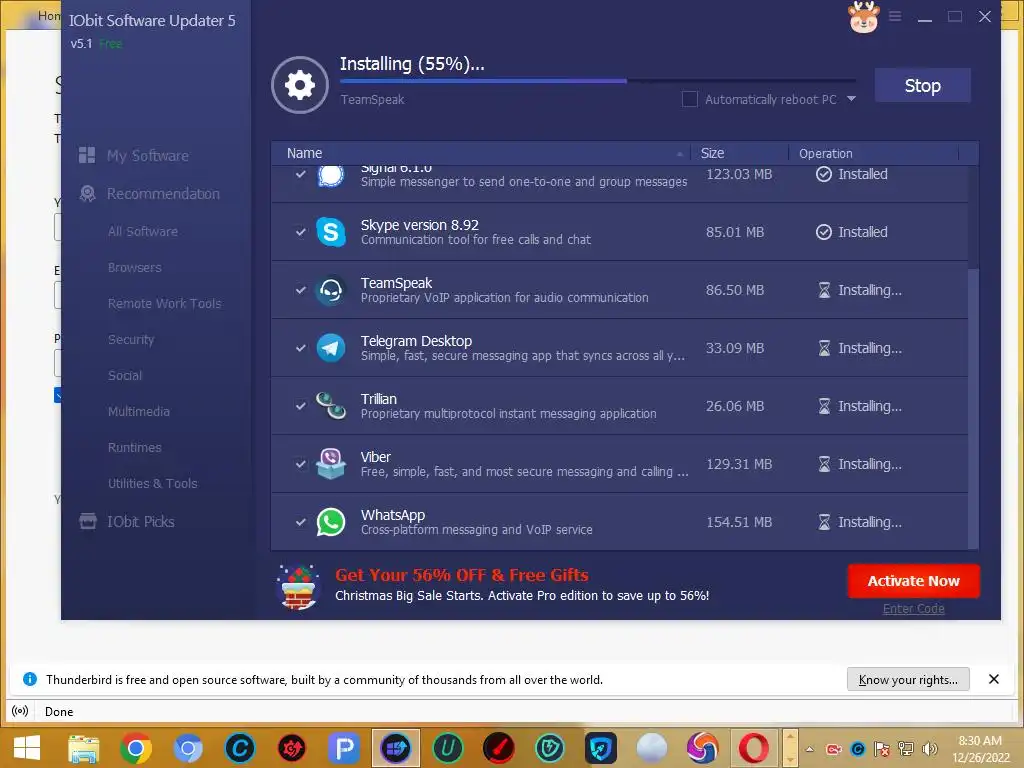This screenshot has height=768, width=1024.
Task: Open the reindeer mascot icon in title bar
Action: click(863, 16)
